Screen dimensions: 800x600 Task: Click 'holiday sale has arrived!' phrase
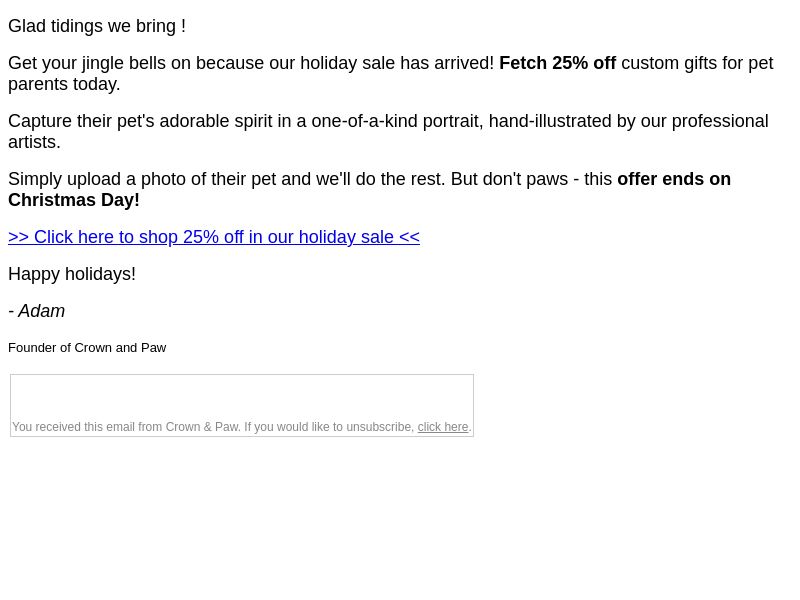[x=397, y=63]
